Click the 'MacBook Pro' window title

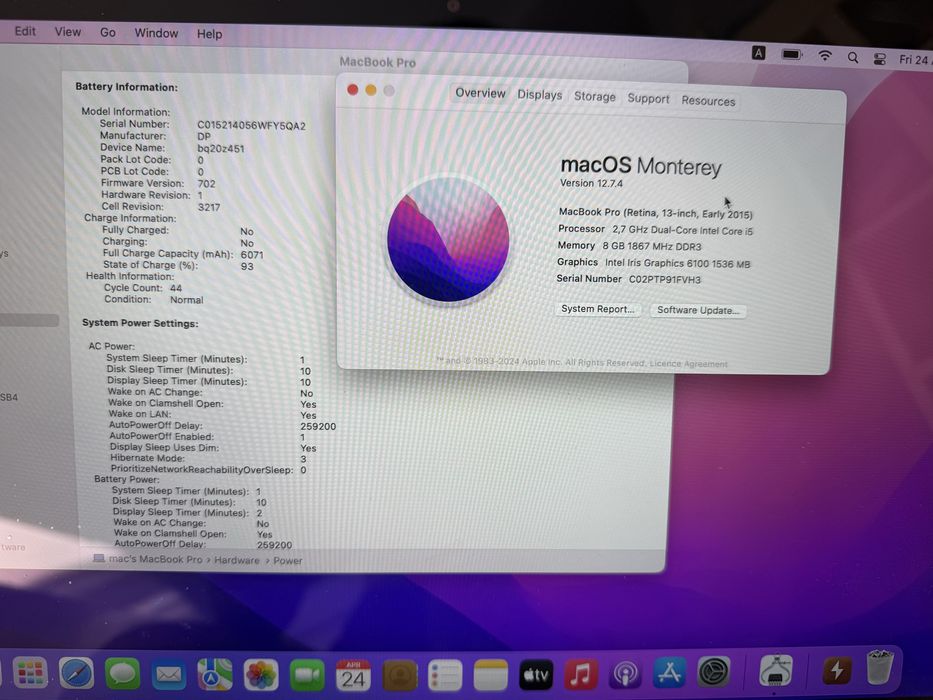tap(378, 62)
